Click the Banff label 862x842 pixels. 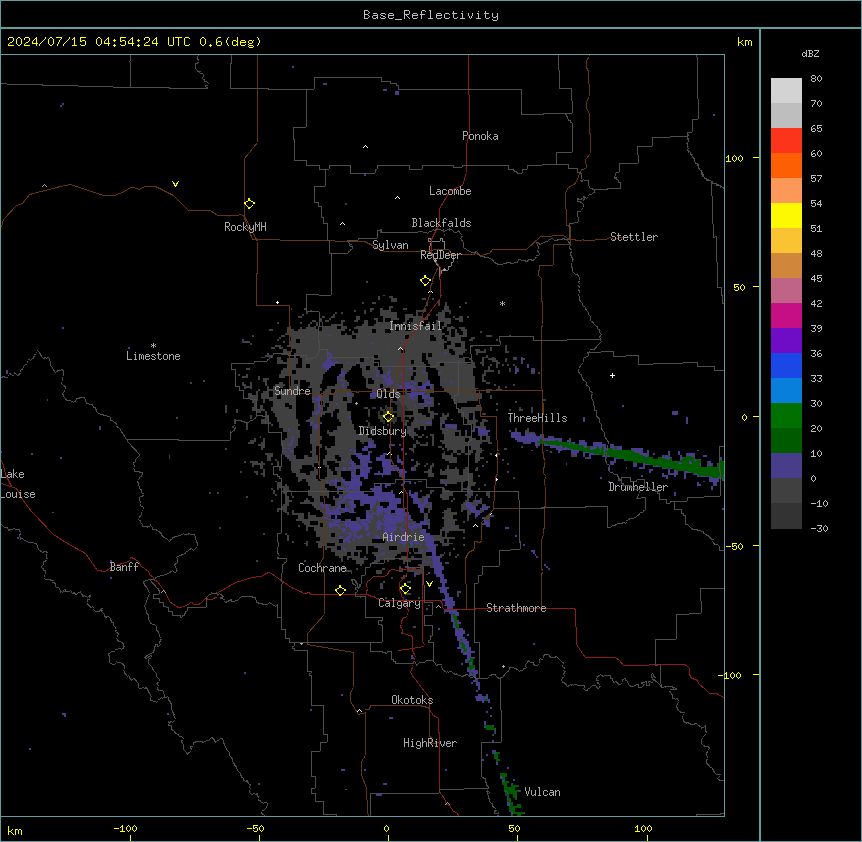coord(124,567)
